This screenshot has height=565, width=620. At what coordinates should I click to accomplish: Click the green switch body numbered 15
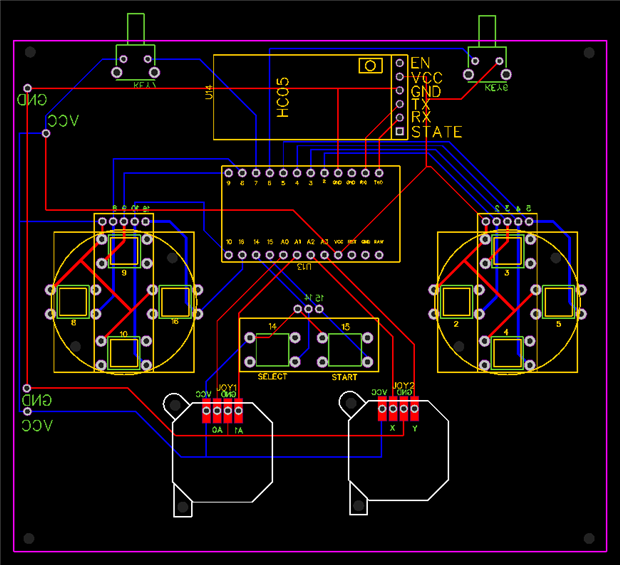click(x=345, y=350)
